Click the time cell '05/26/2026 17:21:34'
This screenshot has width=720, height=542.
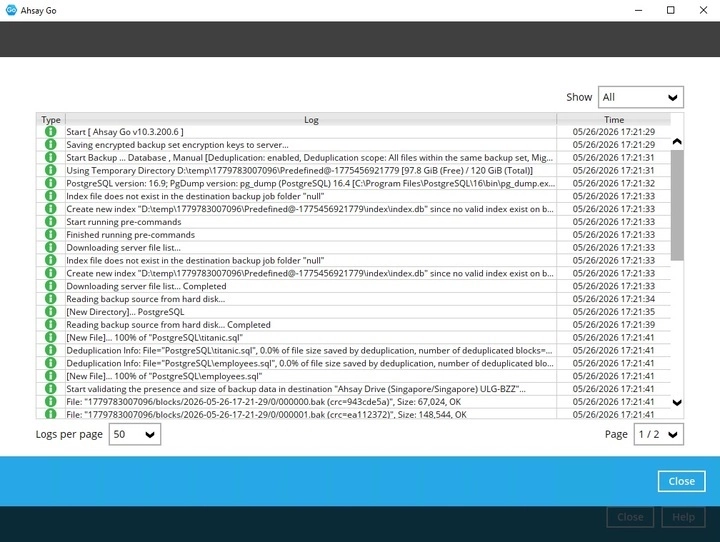(x=613, y=299)
